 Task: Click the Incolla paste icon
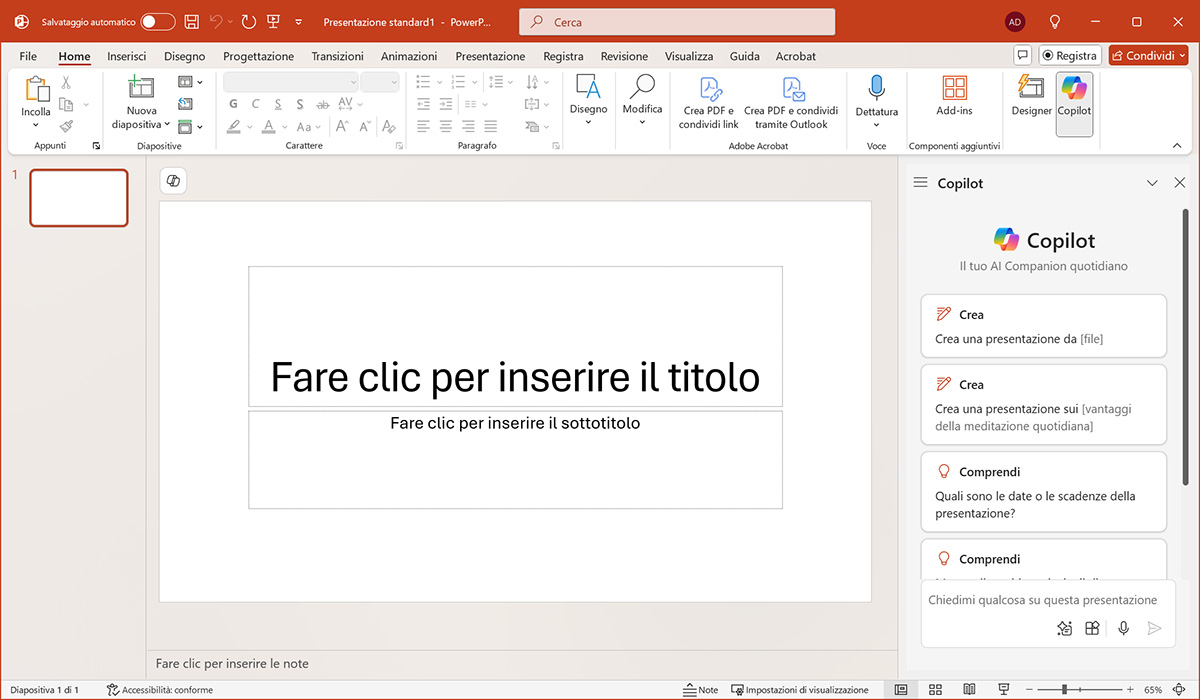click(x=36, y=90)
